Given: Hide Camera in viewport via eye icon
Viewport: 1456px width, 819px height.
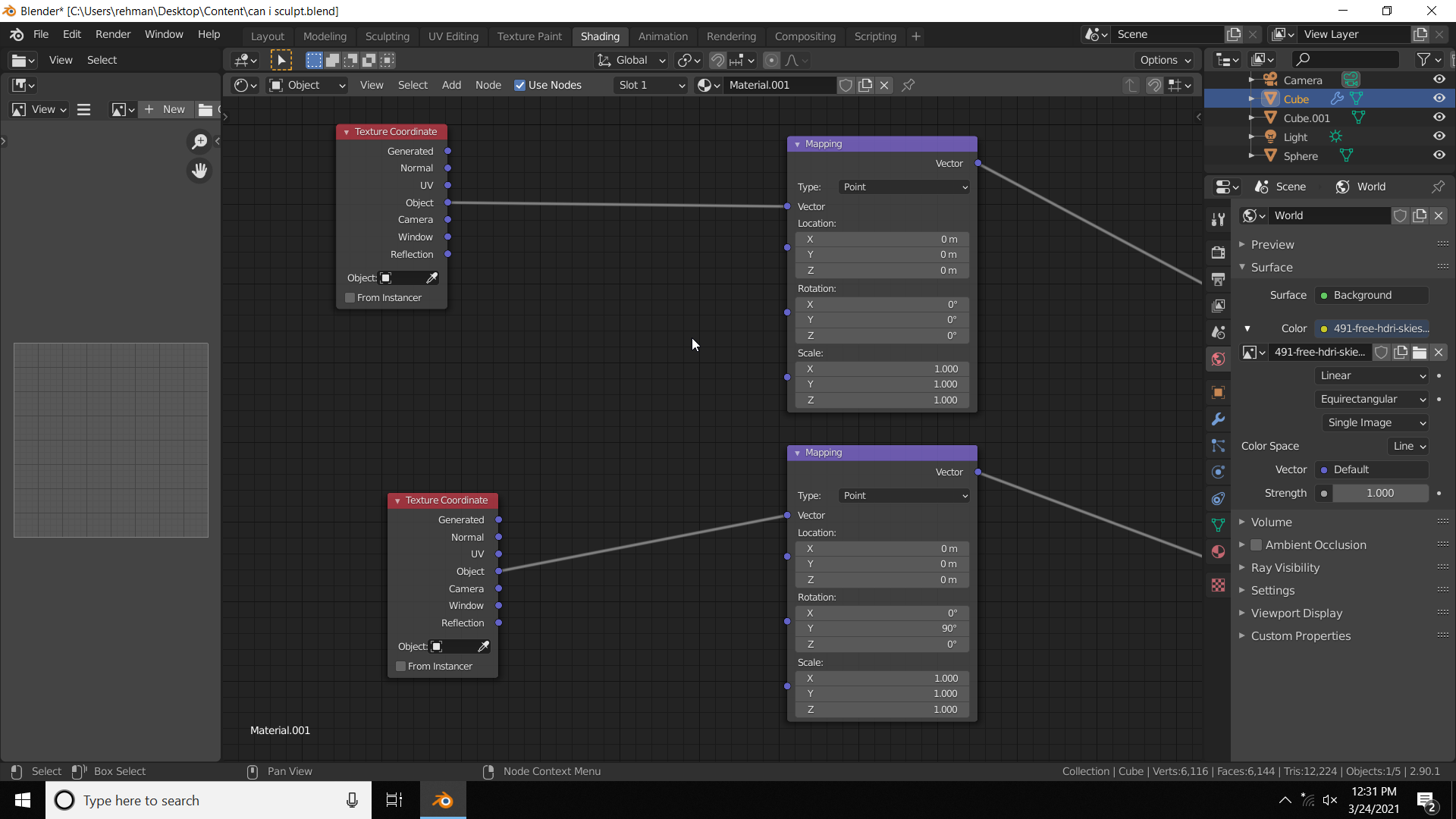Looking at the screenshot, I should [x=1439, y=79].
